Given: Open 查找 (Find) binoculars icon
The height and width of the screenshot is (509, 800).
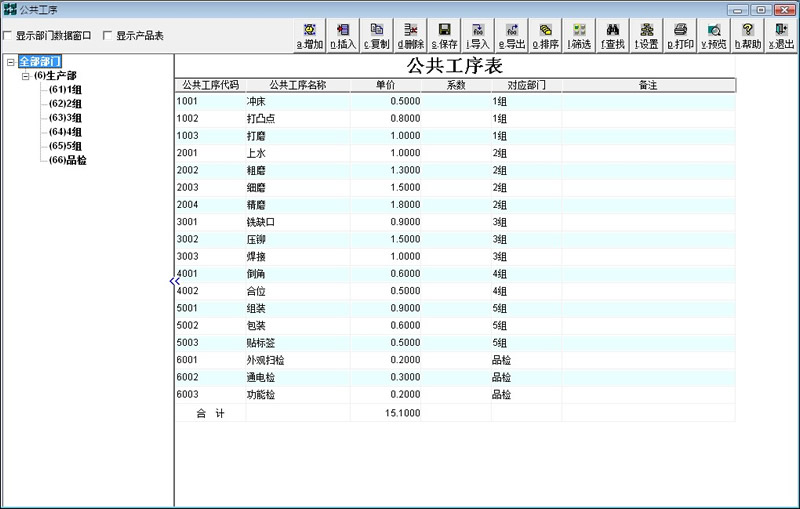Looking at the screenshot, I should 613,36.
